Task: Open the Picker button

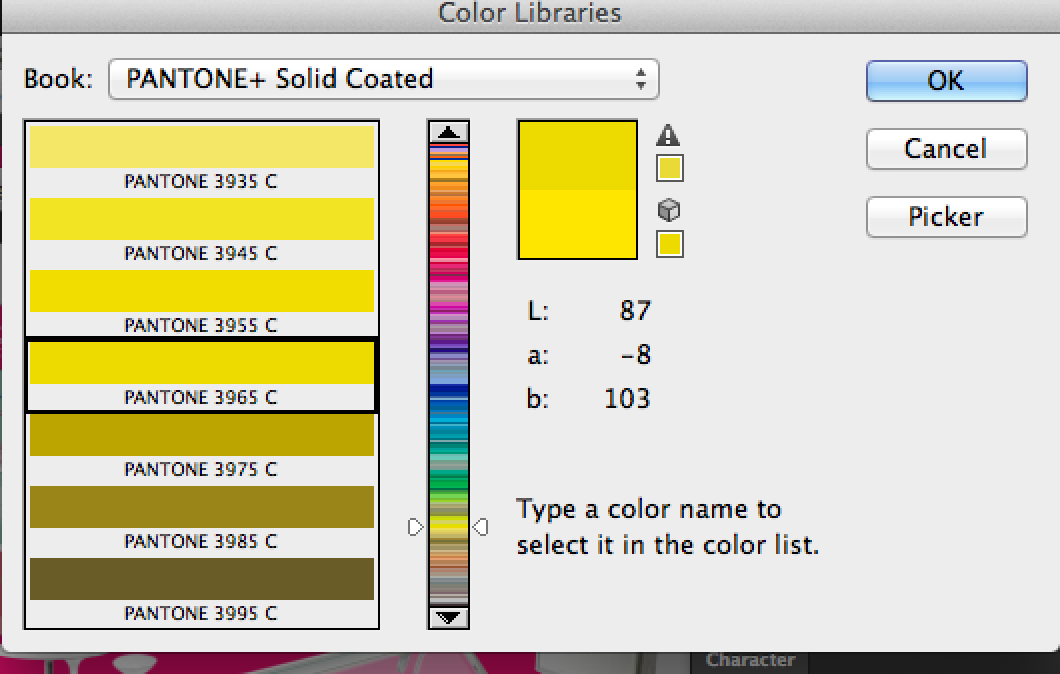Action: (x=946, y=217)
